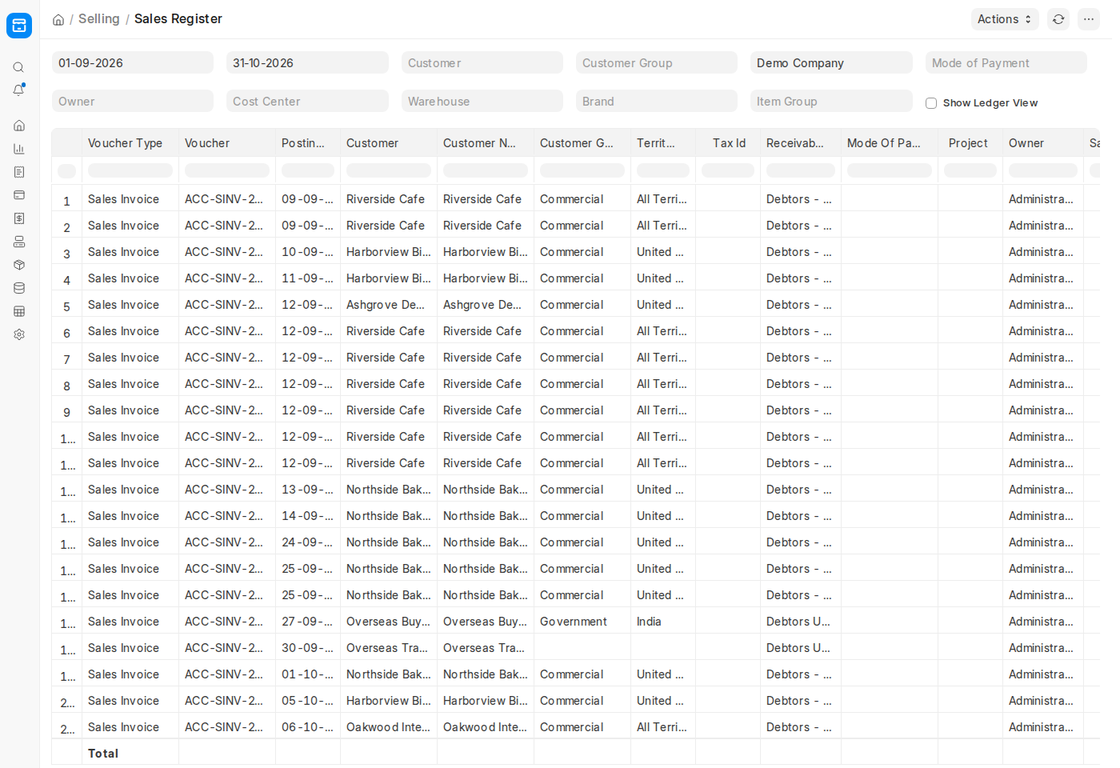Filter the Customer column search box

[389, 171]
